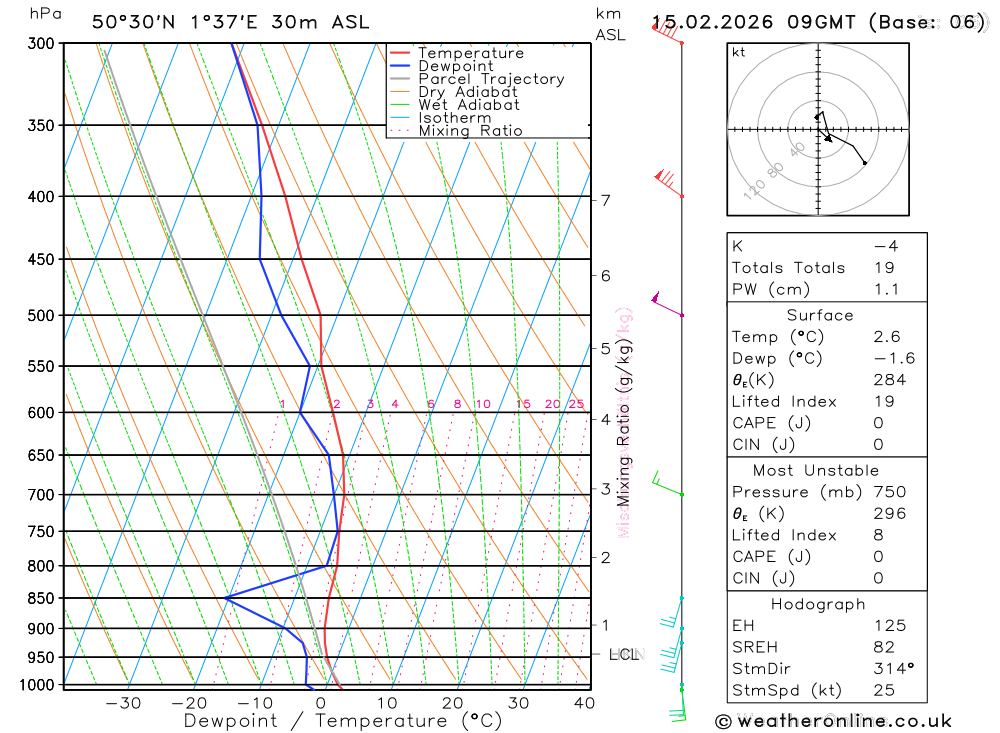Image resolution: width=1000 pixels, height=733 pixels.
Task: Click the vertical 'Mixing Ratio (g/kg)' axis label
Action: 624,422
